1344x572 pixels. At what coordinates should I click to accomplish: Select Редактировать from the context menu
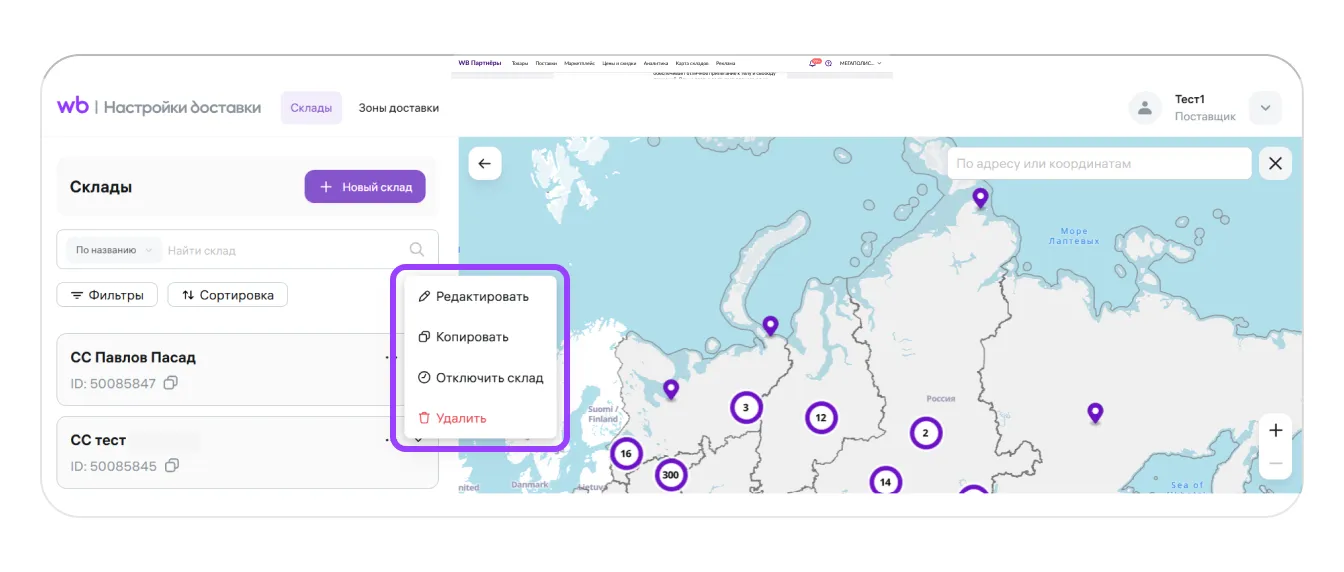[474, 297]
